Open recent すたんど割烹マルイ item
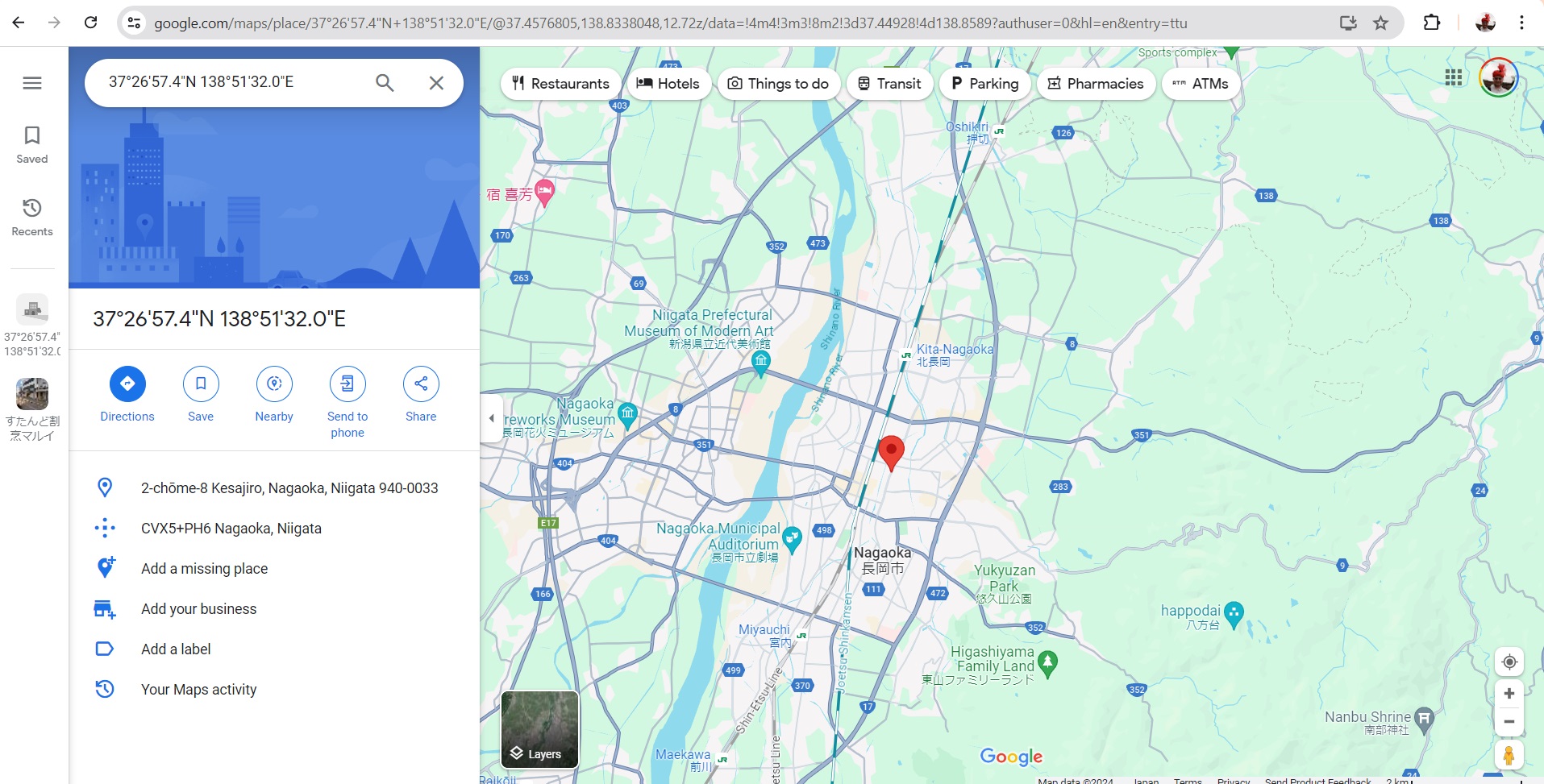Screen dimensions: 1544x784 [32, 410]
